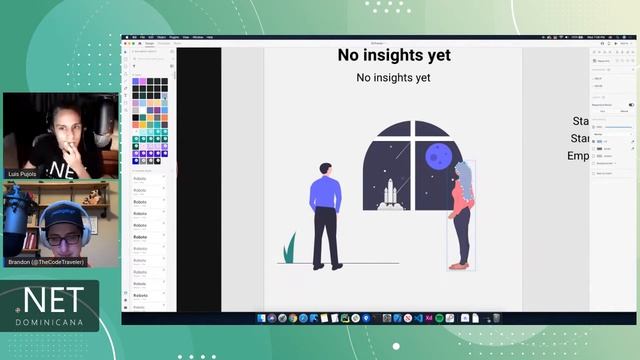Open Trash in the dock

coord(496,318)
